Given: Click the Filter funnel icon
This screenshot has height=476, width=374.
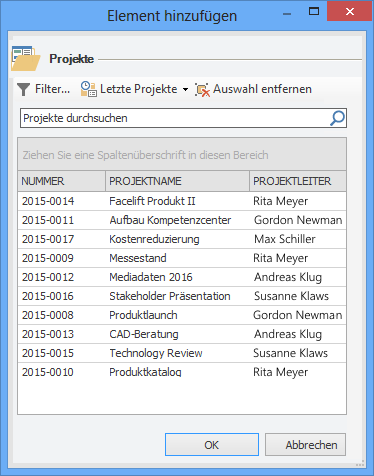Looking at the screenshot, I should click(x=23, y=89).
